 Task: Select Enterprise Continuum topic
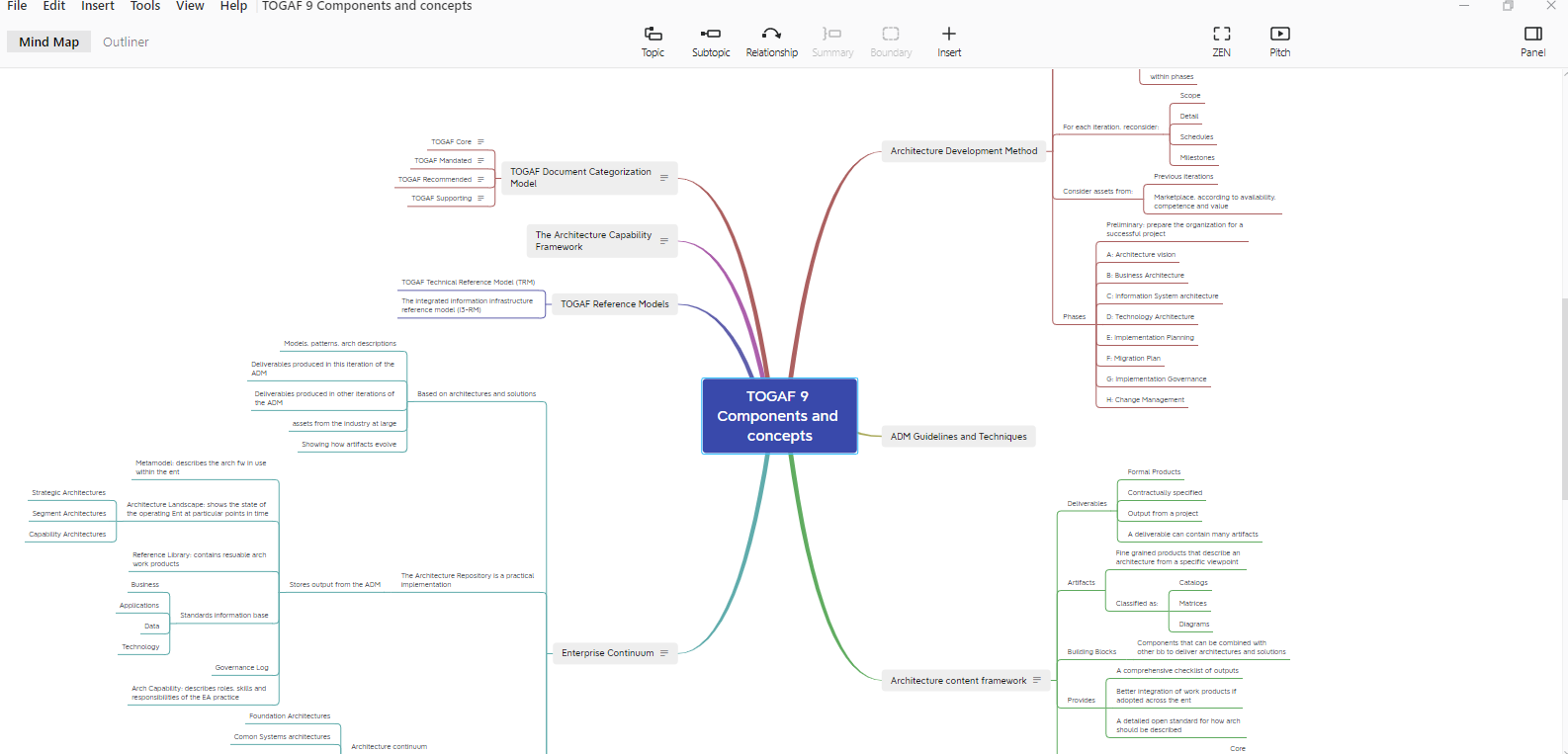613,653
